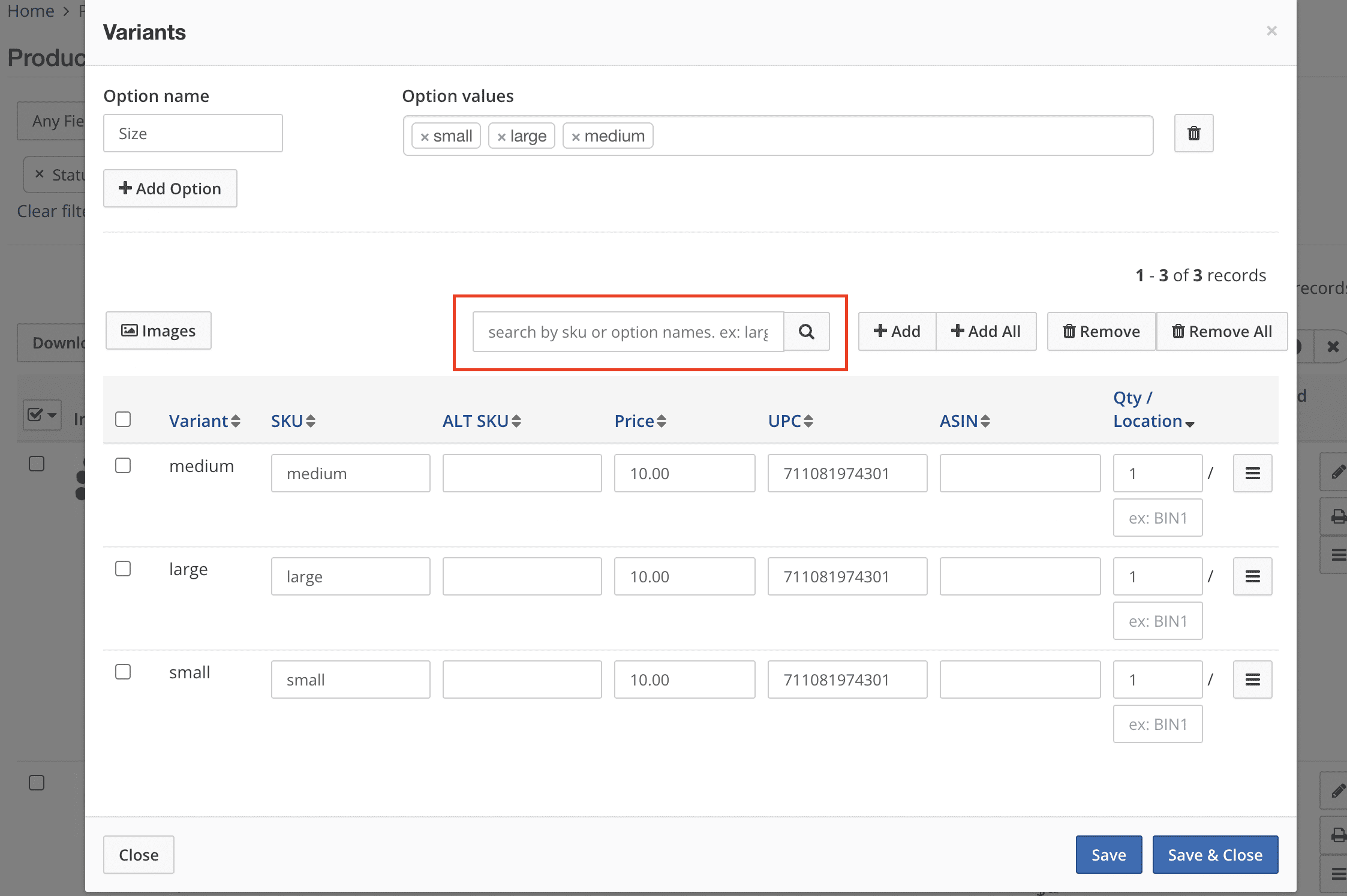This screenshot has width=1347, height=896.
Task: Click ASIN field for large variant
Action: tap(1019, 576)
